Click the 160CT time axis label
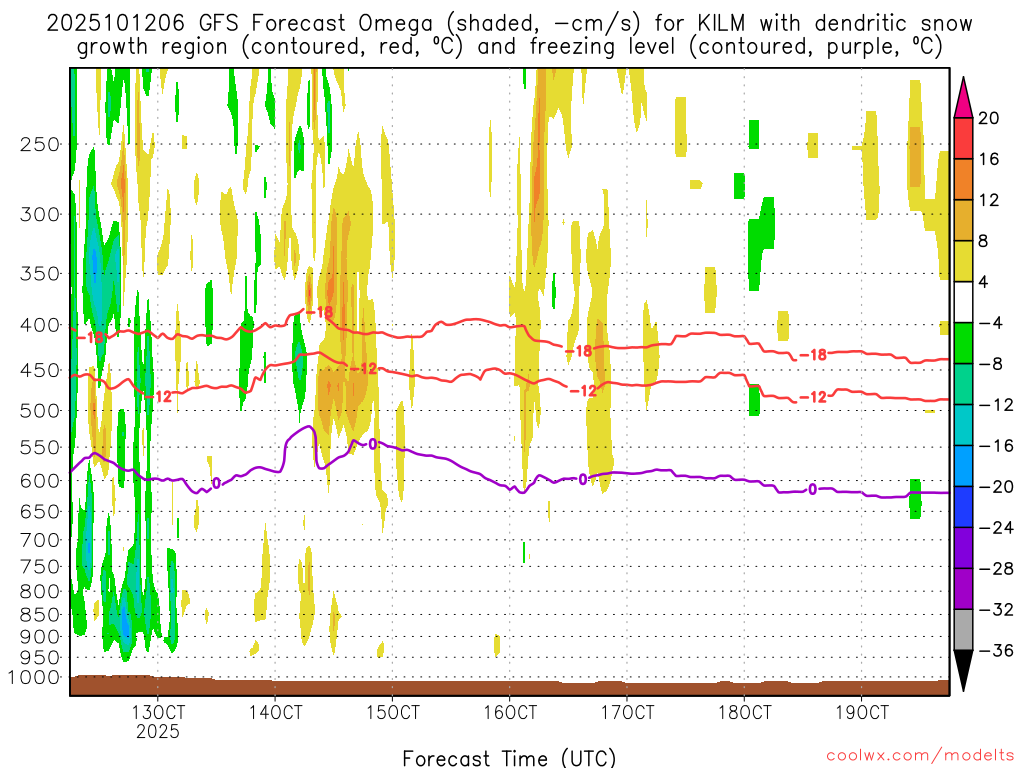 (x=510, y=712)
